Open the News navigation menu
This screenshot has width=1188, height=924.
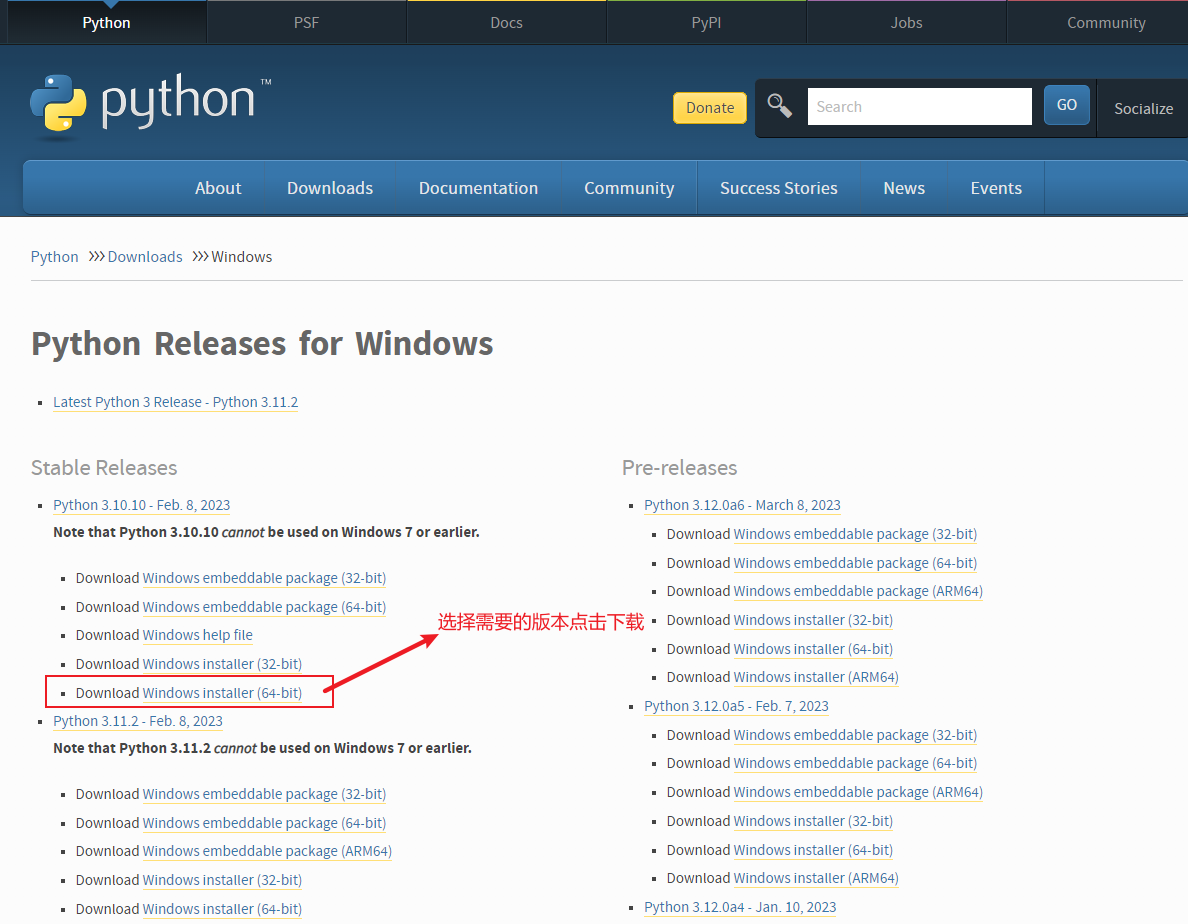(904, 188)
